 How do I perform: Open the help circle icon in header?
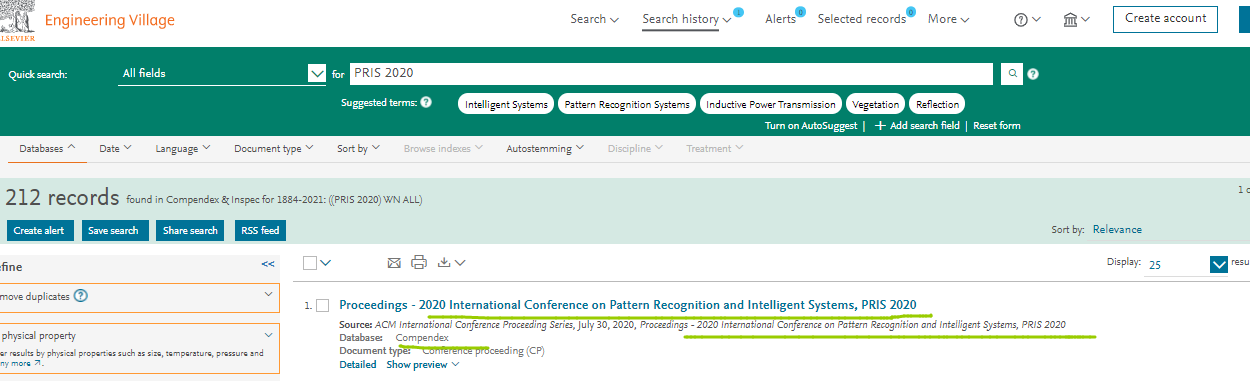[1028, 19]
